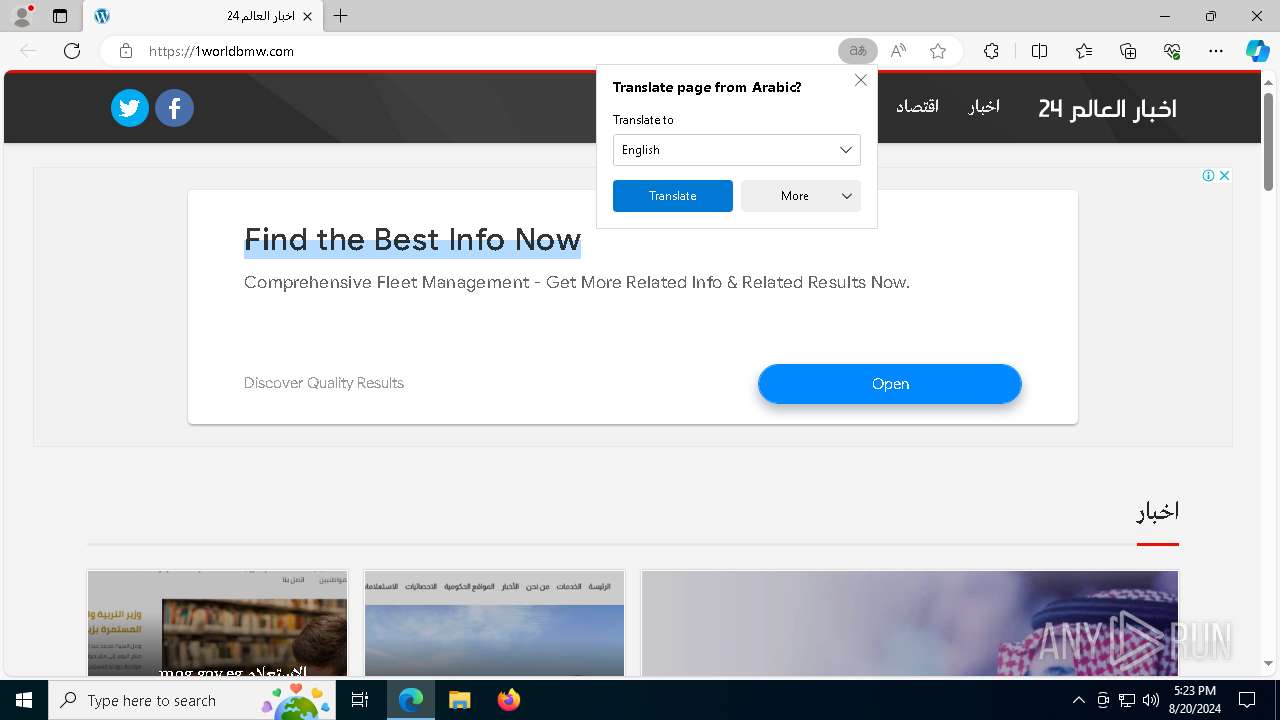Add page to favorites star

tap(938, 51)
